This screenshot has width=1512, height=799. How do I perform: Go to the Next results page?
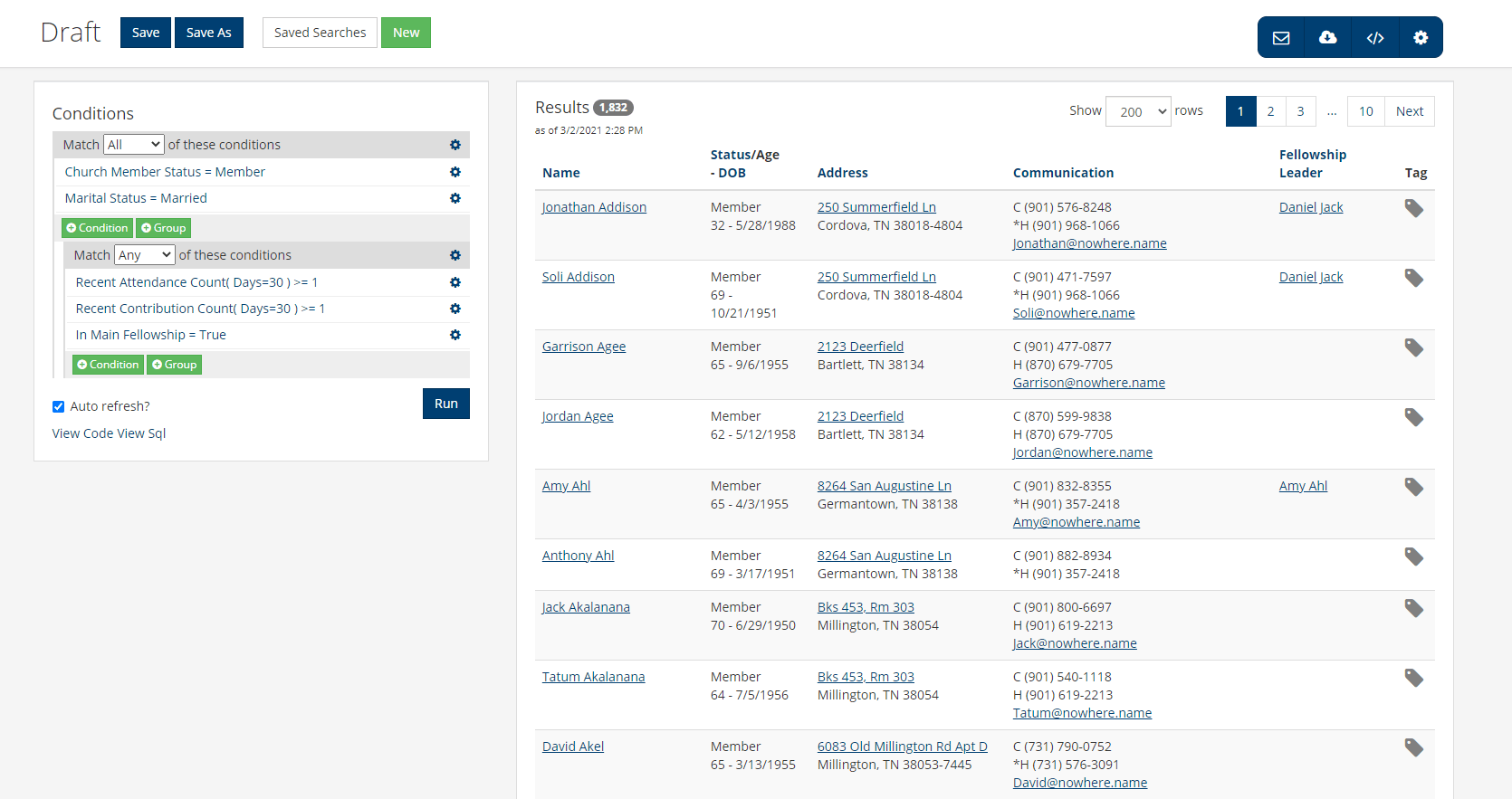point(1410,111)
